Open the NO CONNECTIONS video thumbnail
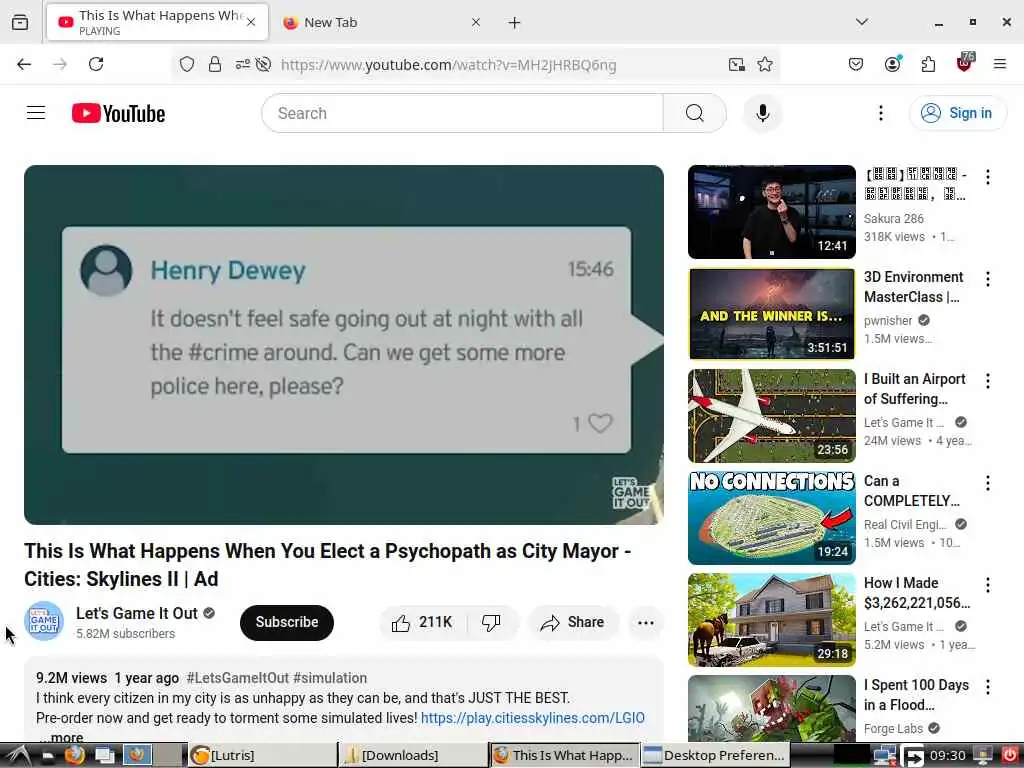Image resolution: width=1024 pixels, height=768 pixels. click(x=771, y=517)
